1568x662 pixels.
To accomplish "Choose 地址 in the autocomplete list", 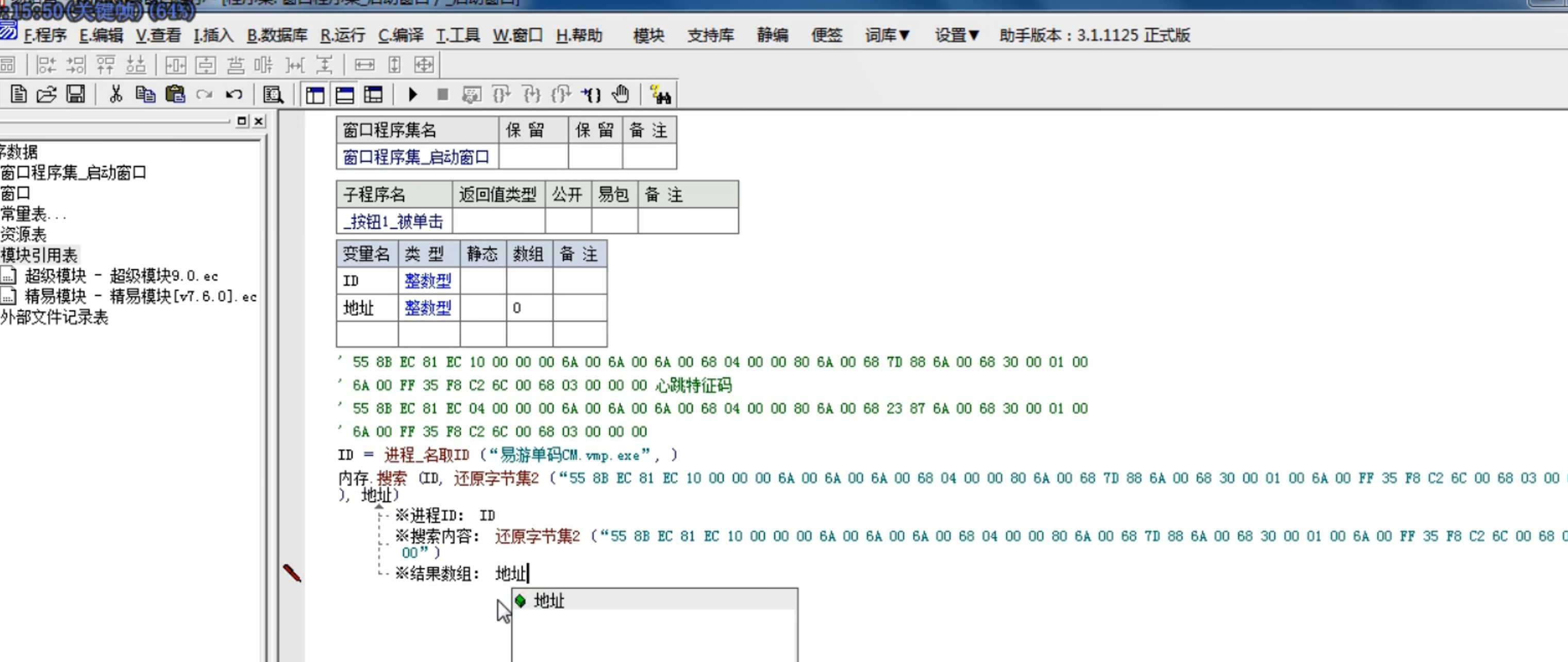I will pyautogui.click(x=655, y=601).
